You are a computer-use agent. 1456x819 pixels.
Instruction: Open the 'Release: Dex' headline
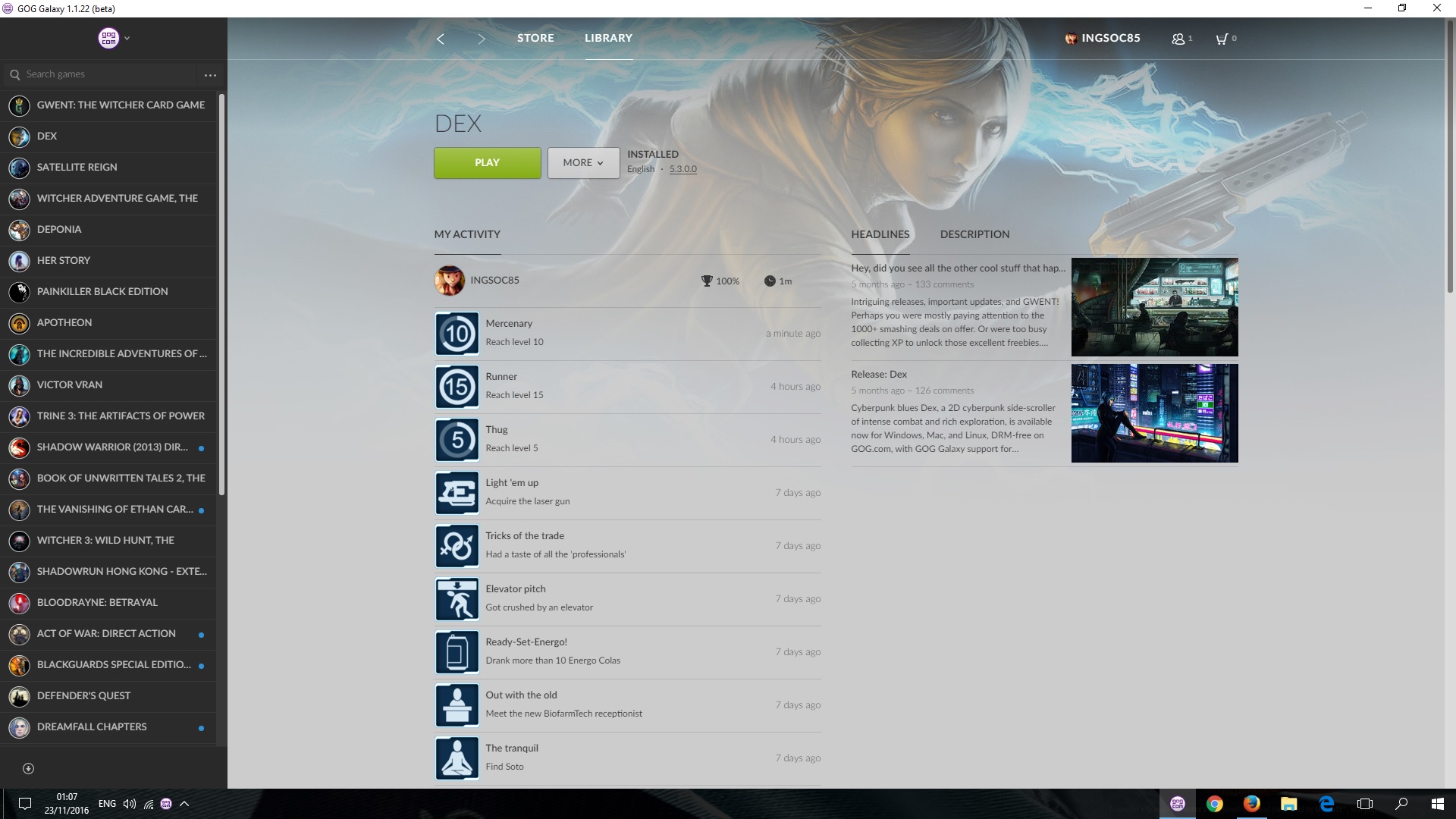879,375
